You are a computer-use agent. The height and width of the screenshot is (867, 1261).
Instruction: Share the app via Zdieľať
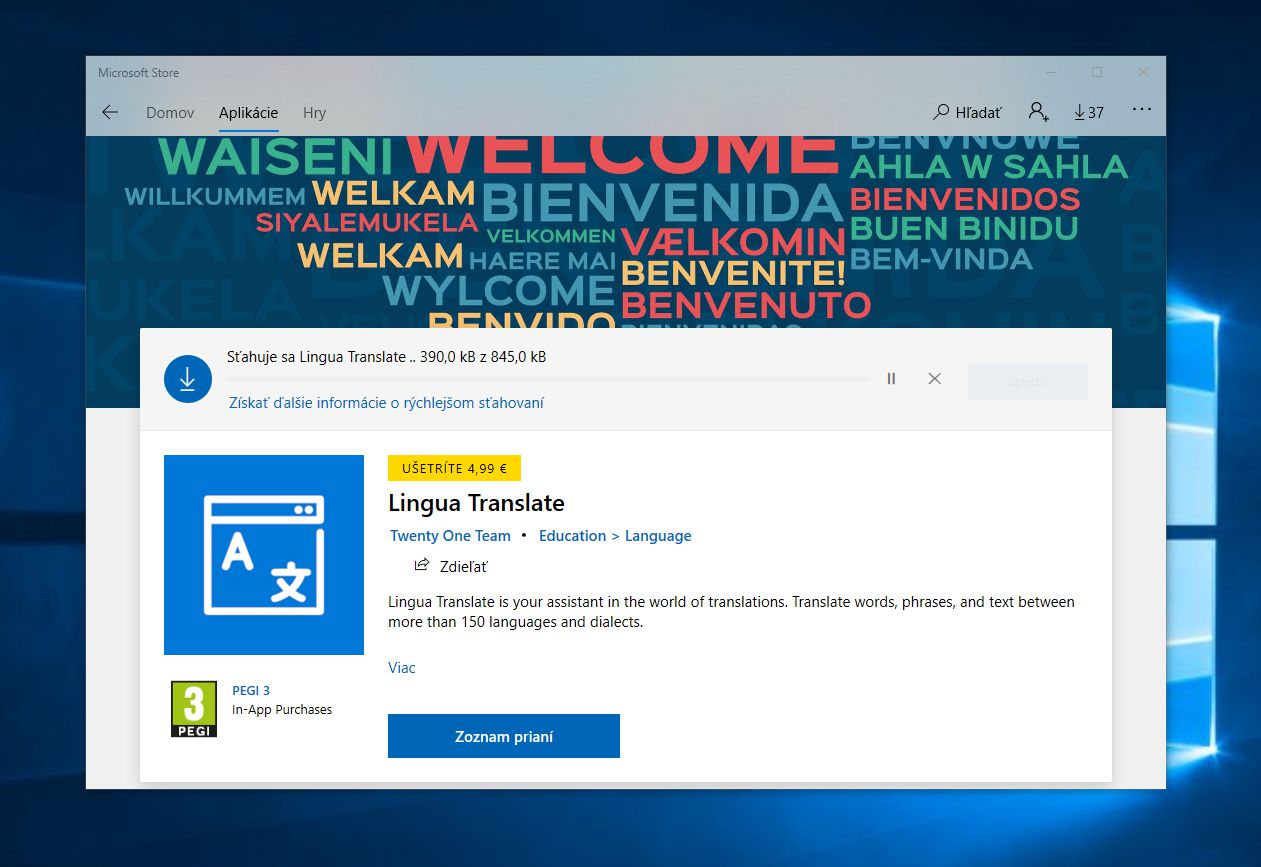click(x=451, y=566)
